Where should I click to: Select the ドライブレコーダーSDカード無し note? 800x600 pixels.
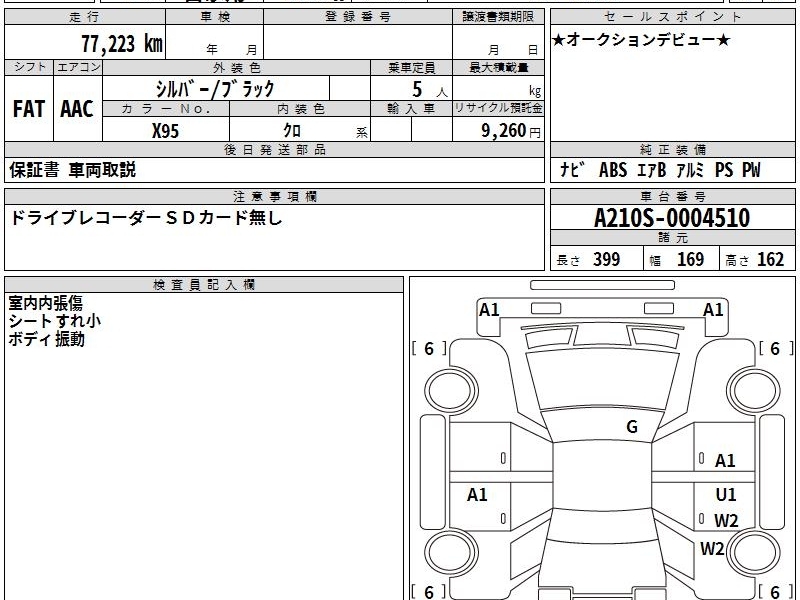click(x=146, y=218)
